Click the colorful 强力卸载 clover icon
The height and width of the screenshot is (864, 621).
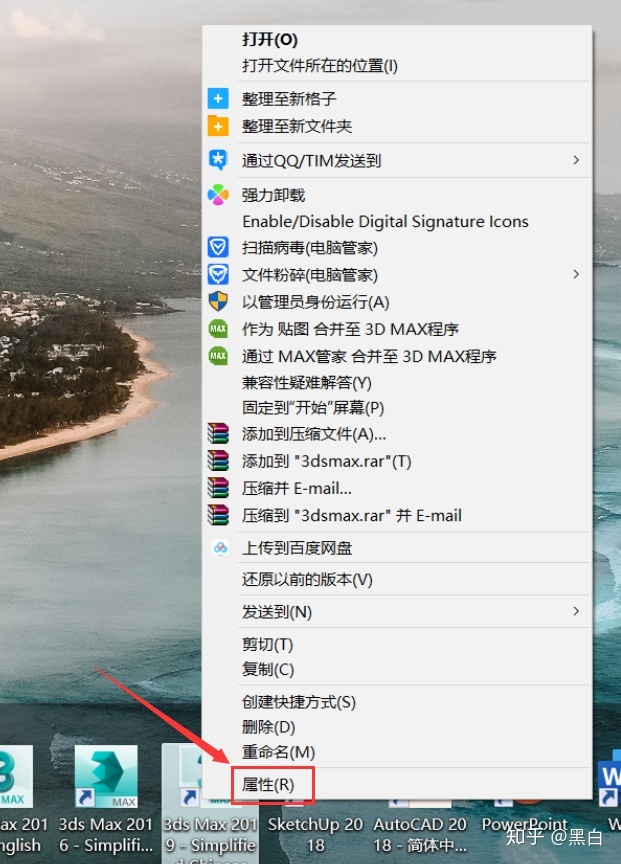(218, 195)
